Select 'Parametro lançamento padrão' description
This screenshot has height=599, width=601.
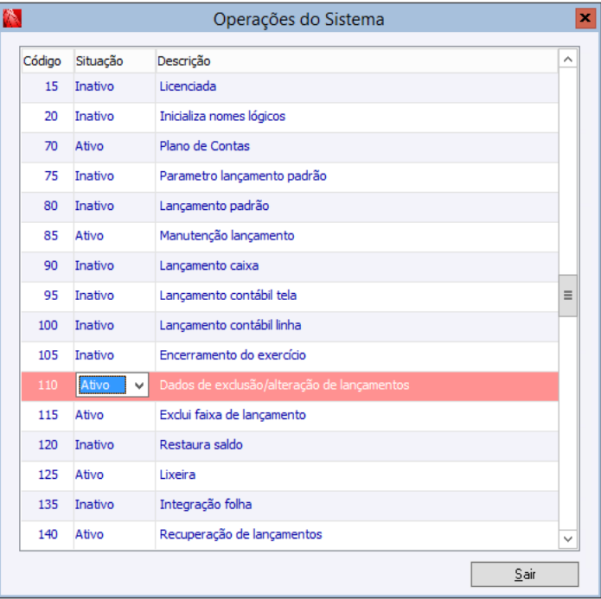click(243, 176)
